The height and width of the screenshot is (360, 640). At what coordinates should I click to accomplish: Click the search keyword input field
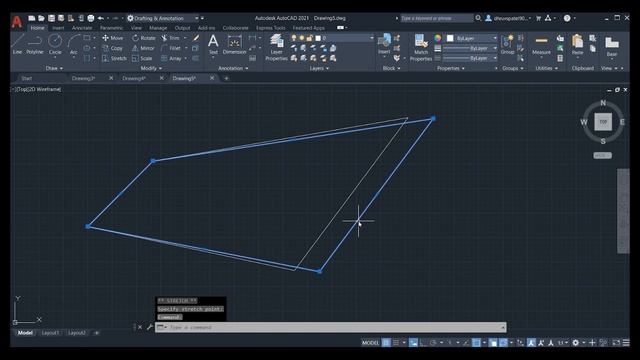[x=436, y=18]
